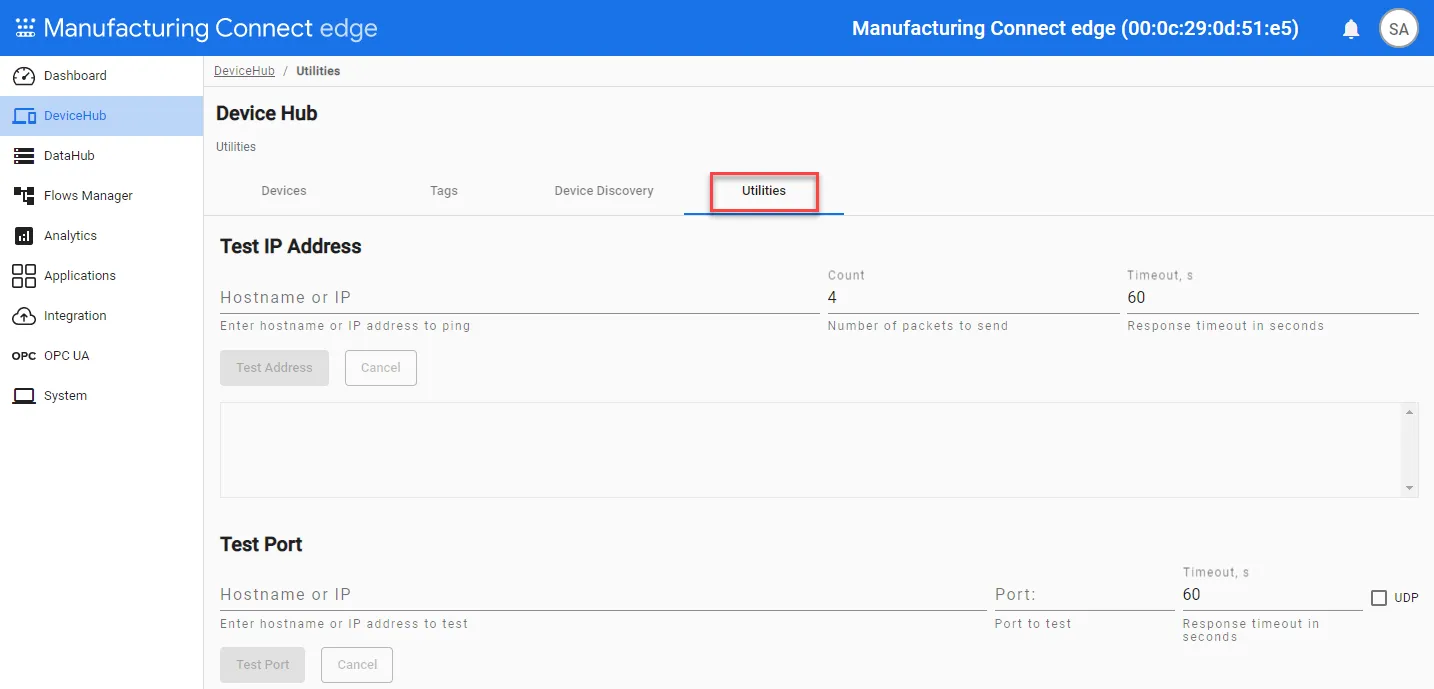The image size is (1434, 689).
Task: Focus the Test IP Address hostname field
Action: (x=520, y=298)
